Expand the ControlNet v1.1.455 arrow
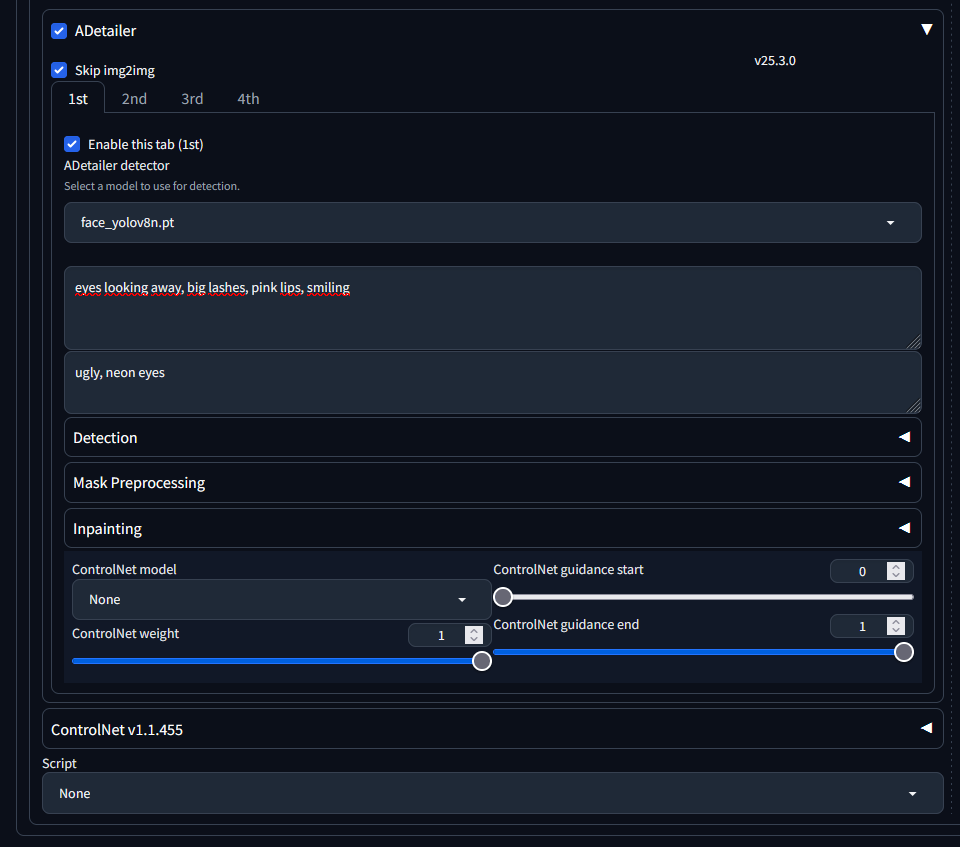The height and width of the screenshot is (847, 960). [x=926, y=729]
